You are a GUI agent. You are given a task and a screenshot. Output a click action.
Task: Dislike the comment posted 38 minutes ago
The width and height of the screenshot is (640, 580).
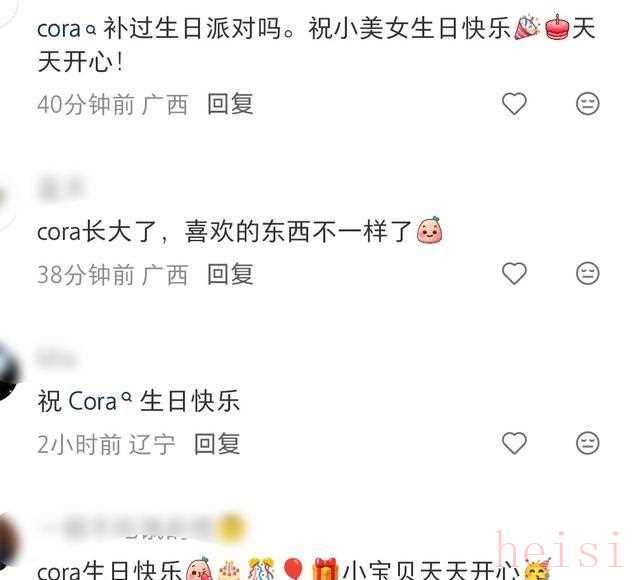point(587,273)
